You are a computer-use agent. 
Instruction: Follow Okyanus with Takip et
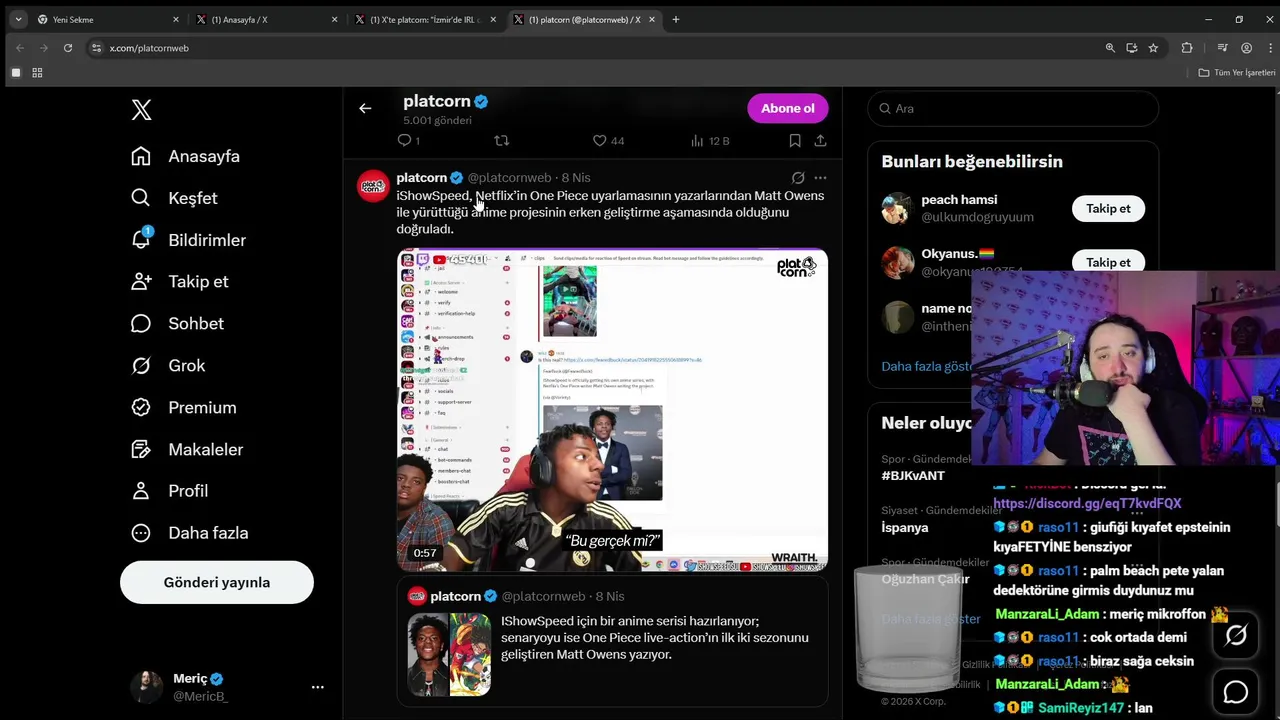(1108, 262)
